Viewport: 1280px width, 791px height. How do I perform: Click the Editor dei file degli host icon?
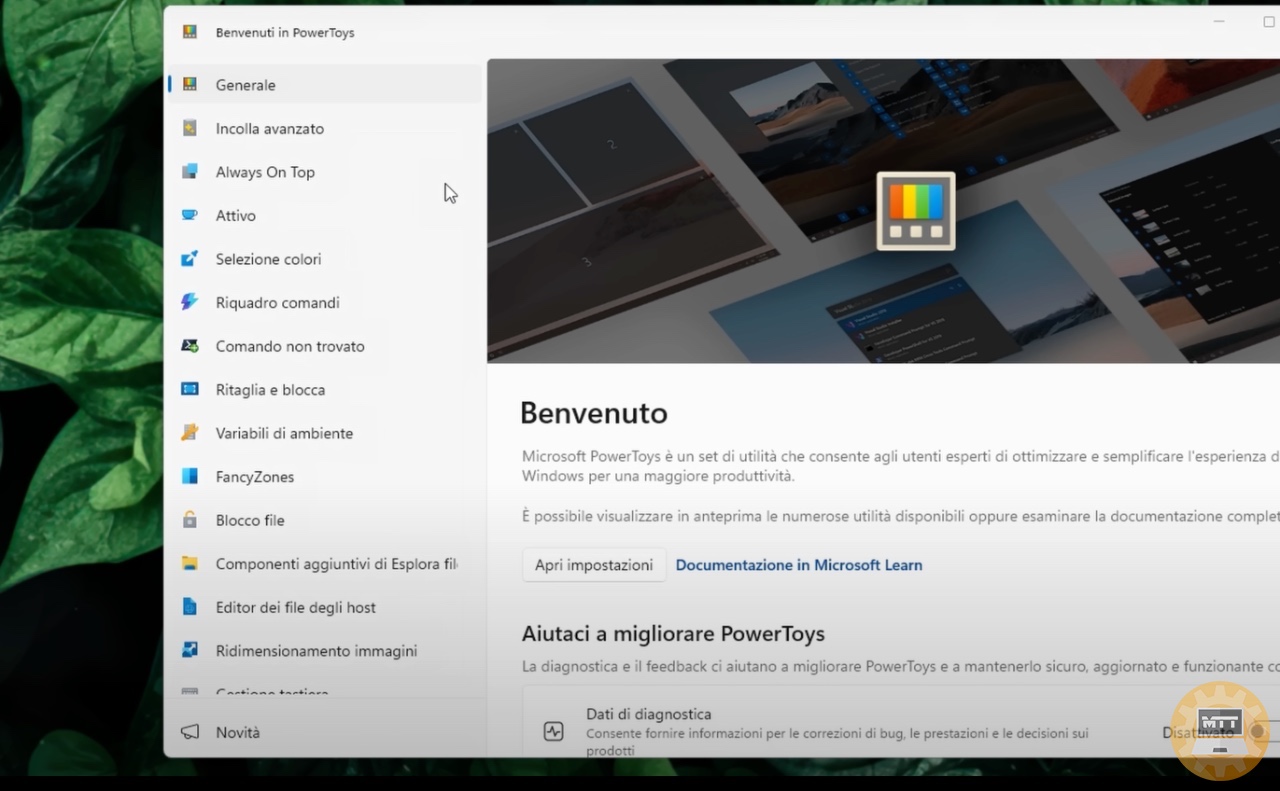tap(190, 607)
